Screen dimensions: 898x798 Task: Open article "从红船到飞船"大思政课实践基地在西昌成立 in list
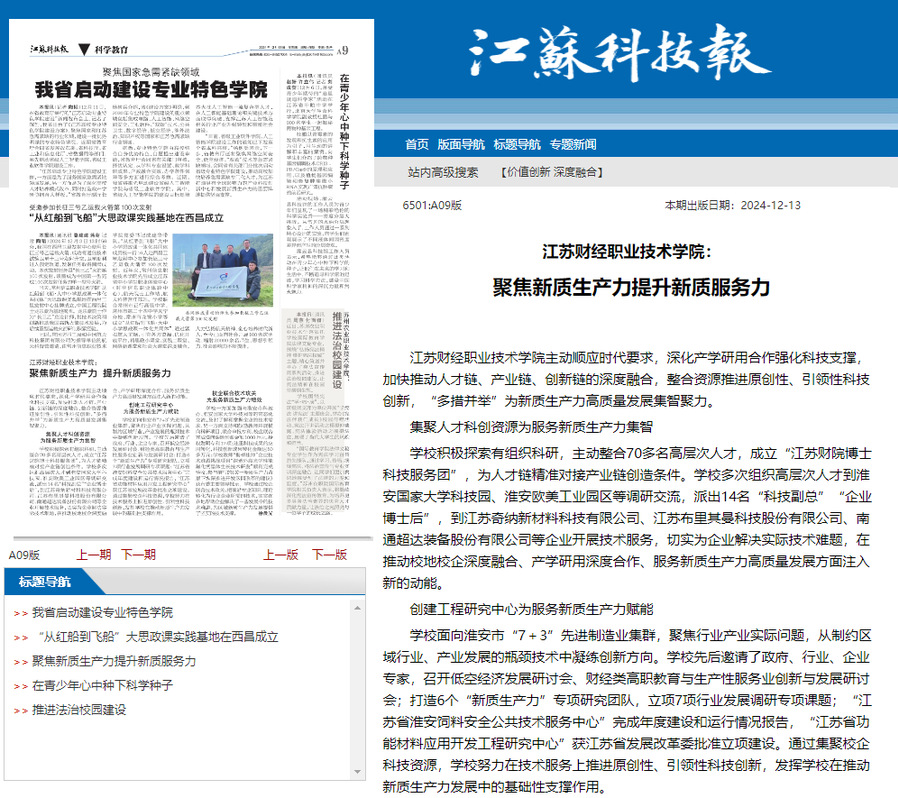pos(158,637)
